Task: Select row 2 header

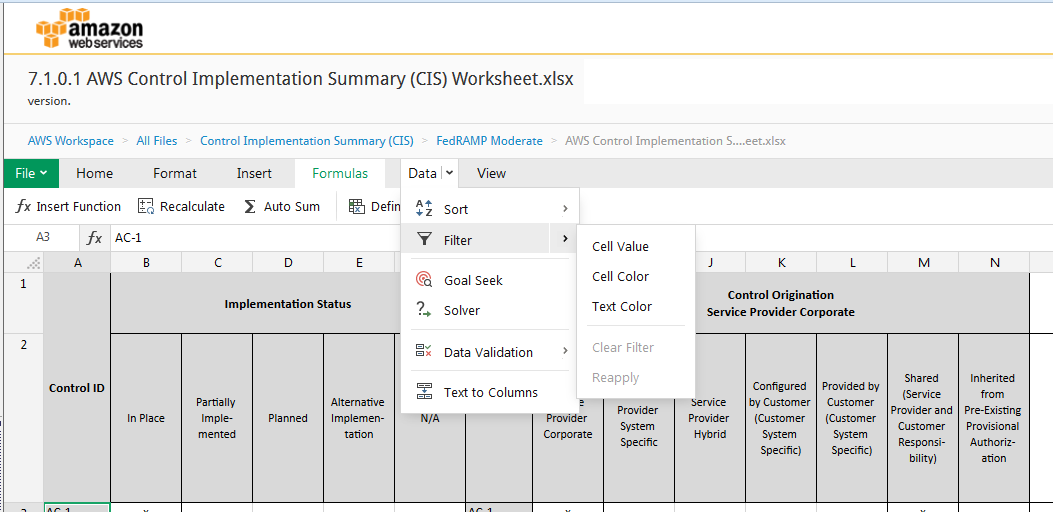Action: [24, 417]
